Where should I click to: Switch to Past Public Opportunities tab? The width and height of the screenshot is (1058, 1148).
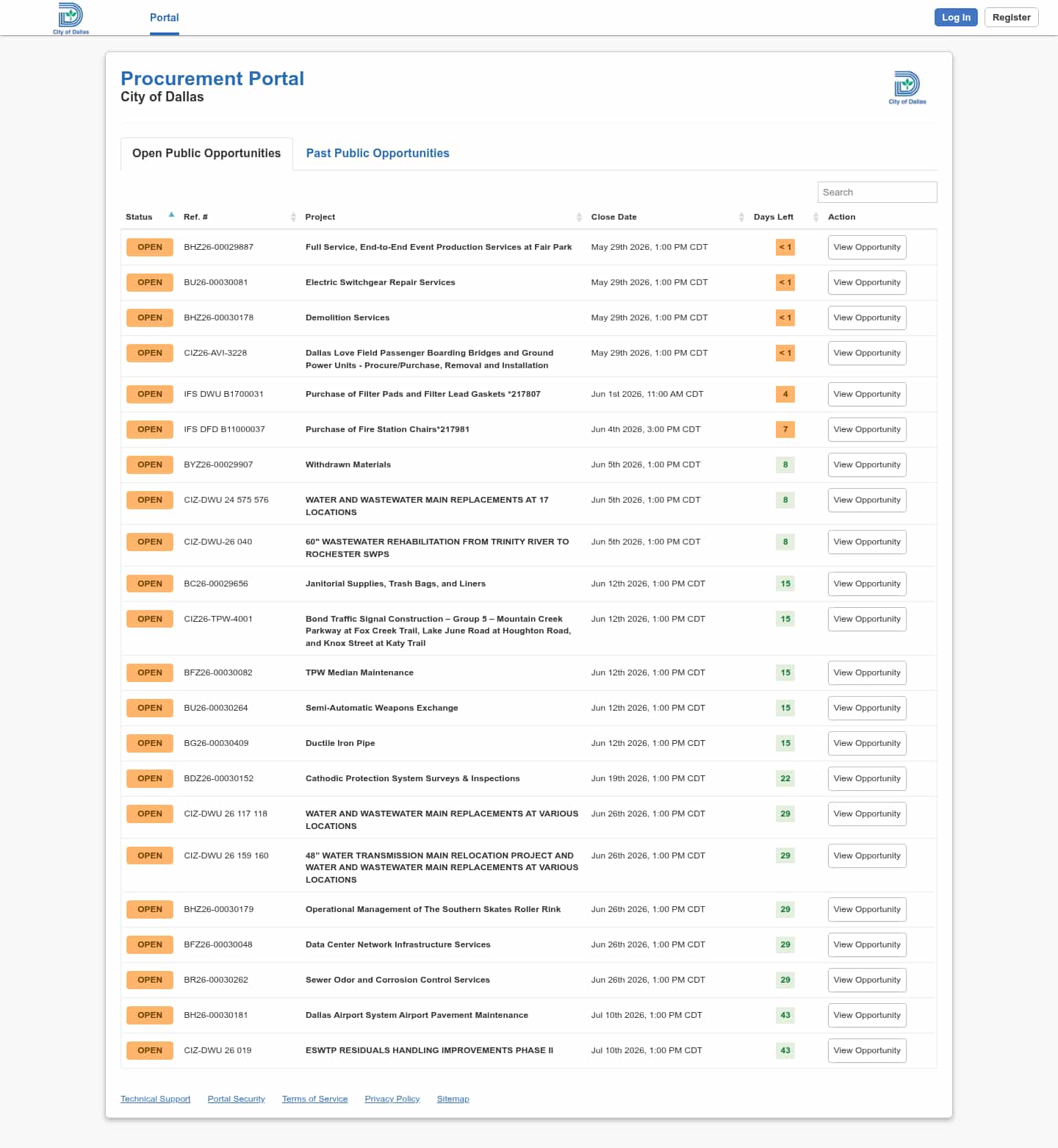tap(378, 153)
